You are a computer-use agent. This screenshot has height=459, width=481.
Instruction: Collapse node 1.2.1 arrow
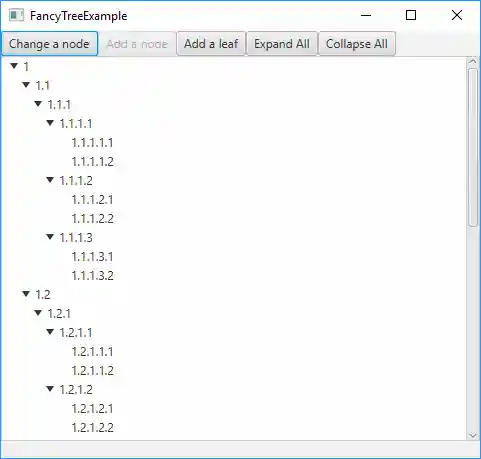(x=38, y=313)
